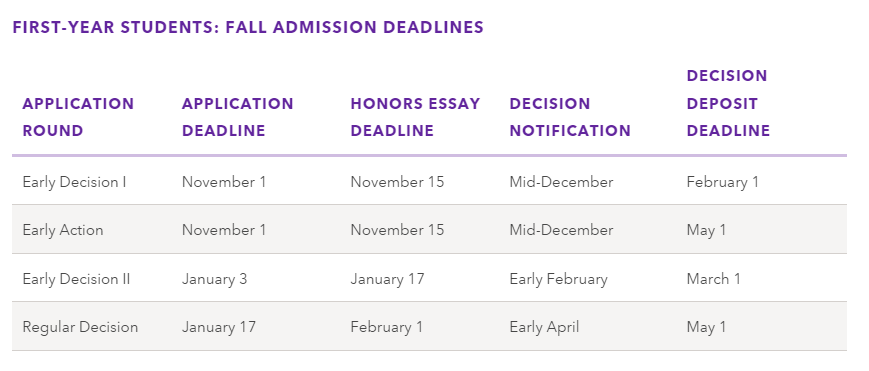Viewport: 869px width, 371px height.
Task: Click the Decision Deposit Deadline column header
Action: (728, 103)
